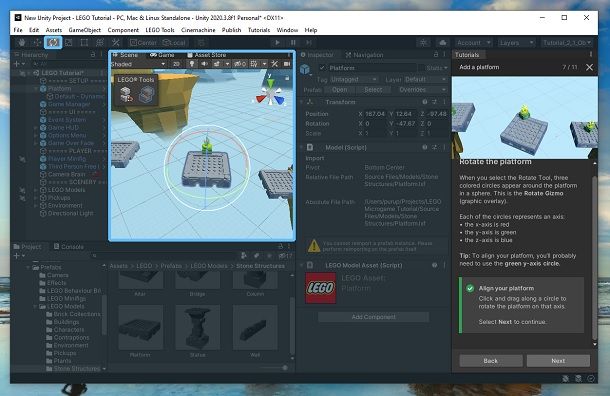The height and width of the screenshot is (396, 610).
Task: Click the Pause button
Action: [x=293, y=42]
